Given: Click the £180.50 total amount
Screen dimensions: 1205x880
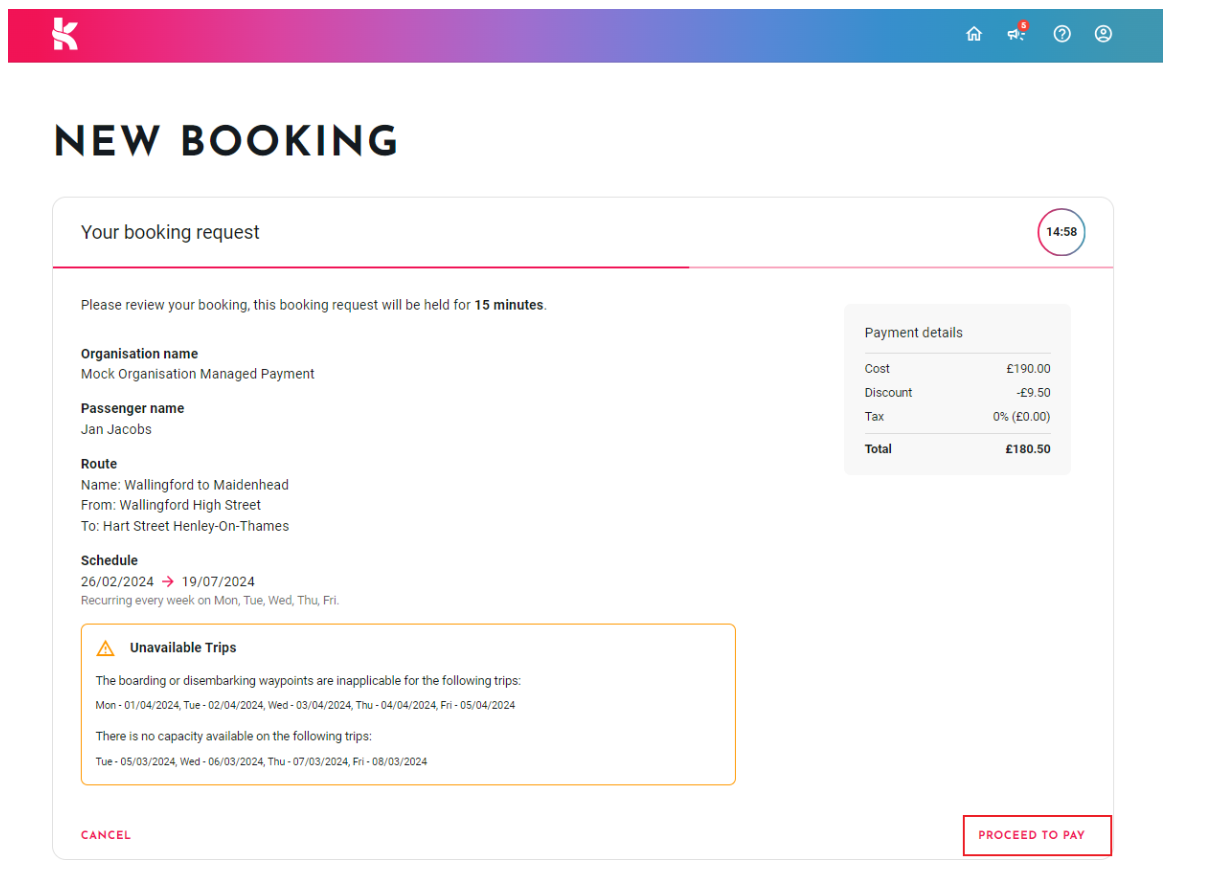Looking at the screenshot, I should click(1028, 449).
